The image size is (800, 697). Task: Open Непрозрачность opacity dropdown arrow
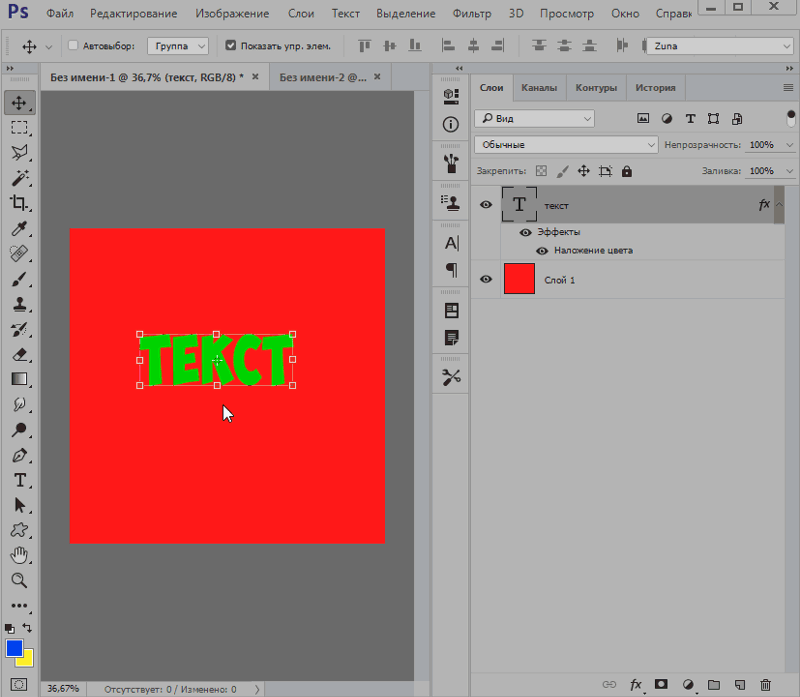(x=790, y=145)
